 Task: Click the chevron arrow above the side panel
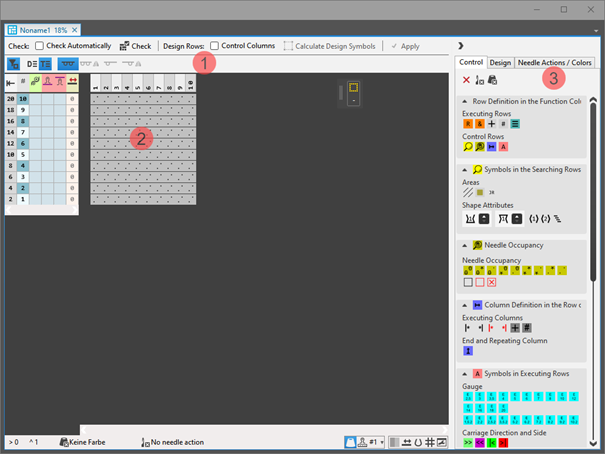click(459, 46)
